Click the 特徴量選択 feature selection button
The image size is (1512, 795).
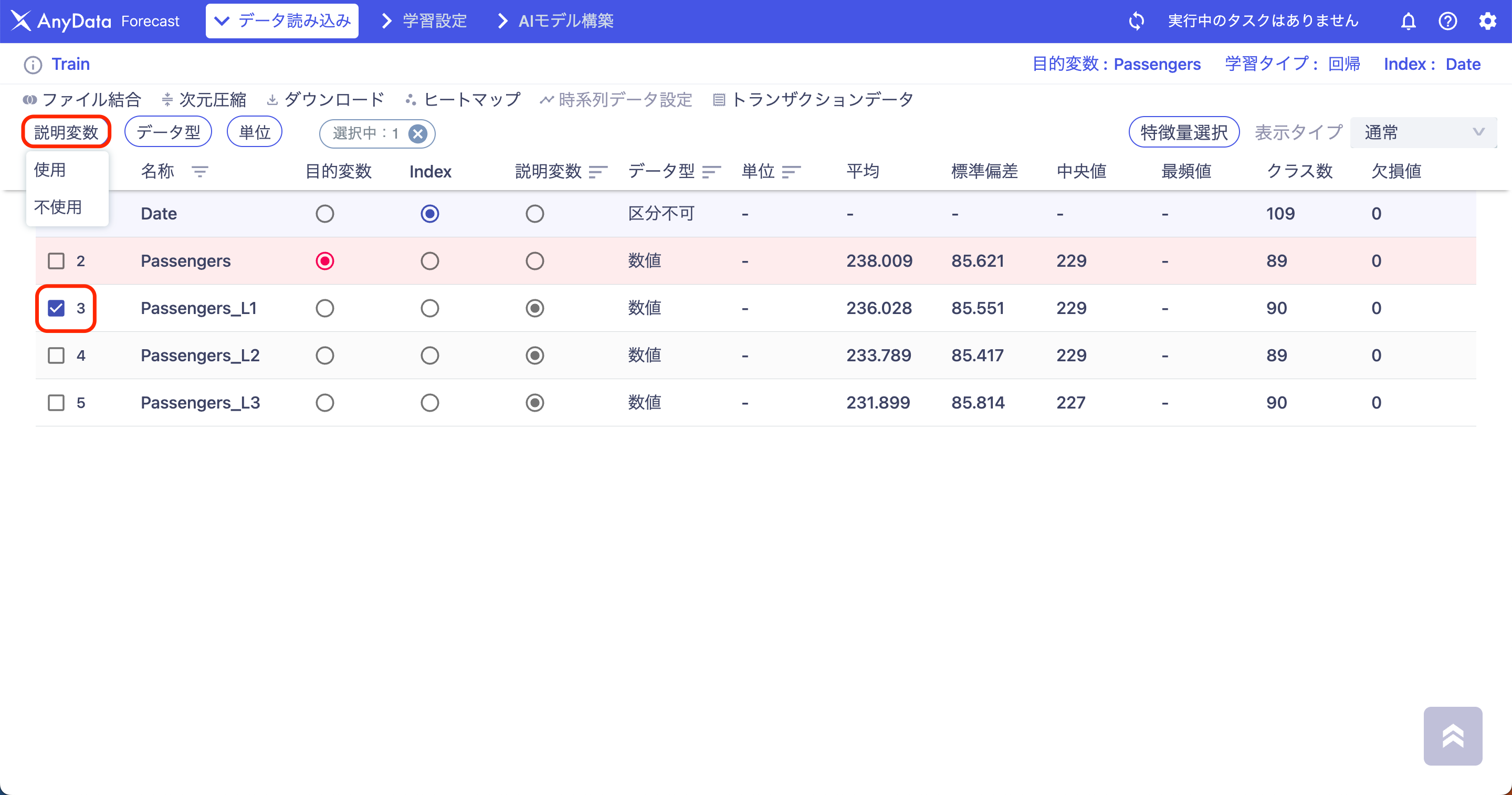tap(1184, 132)
